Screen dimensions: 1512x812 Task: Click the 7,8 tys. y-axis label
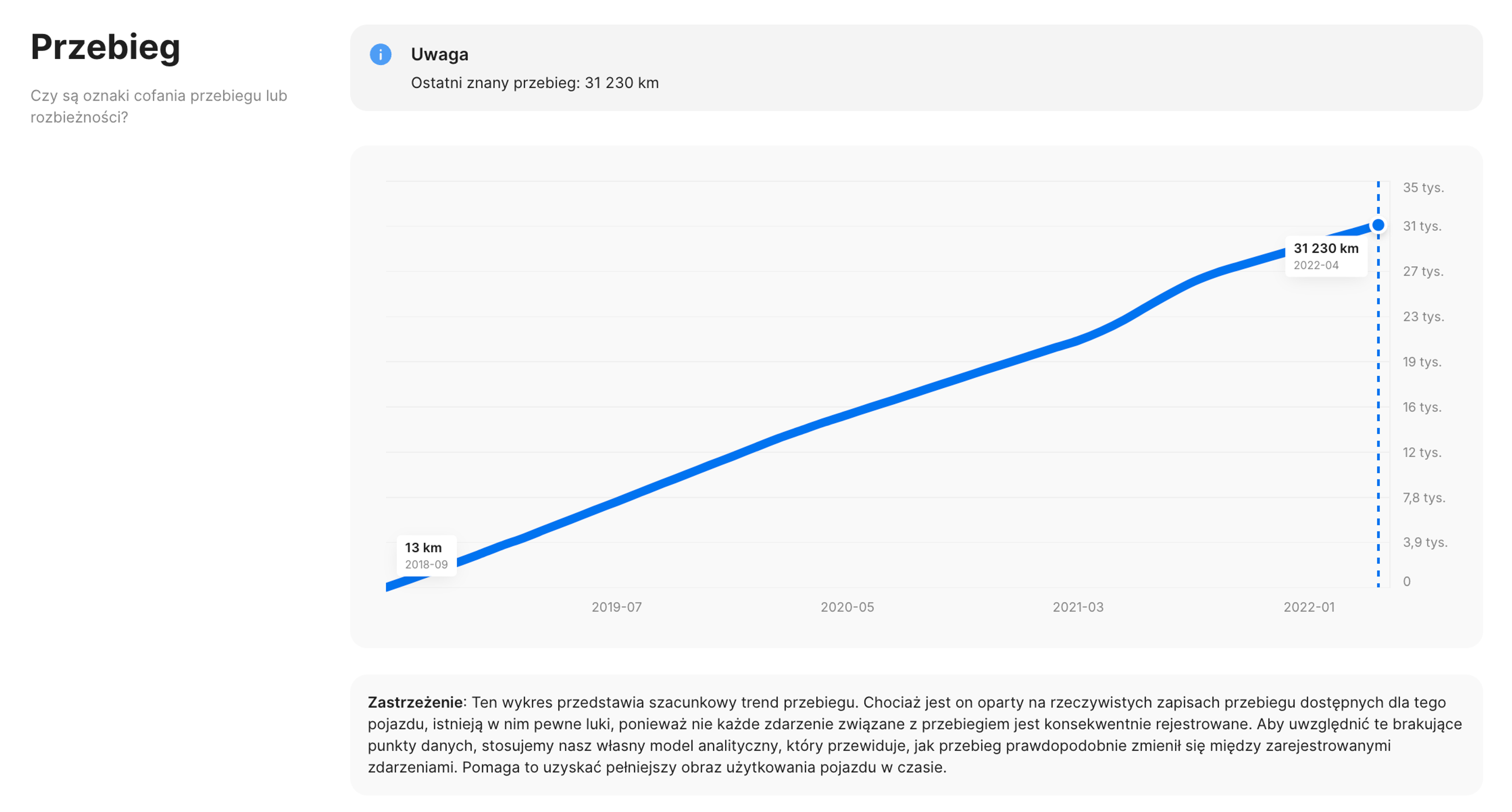pyautogui.click(x=1423, y=498)
